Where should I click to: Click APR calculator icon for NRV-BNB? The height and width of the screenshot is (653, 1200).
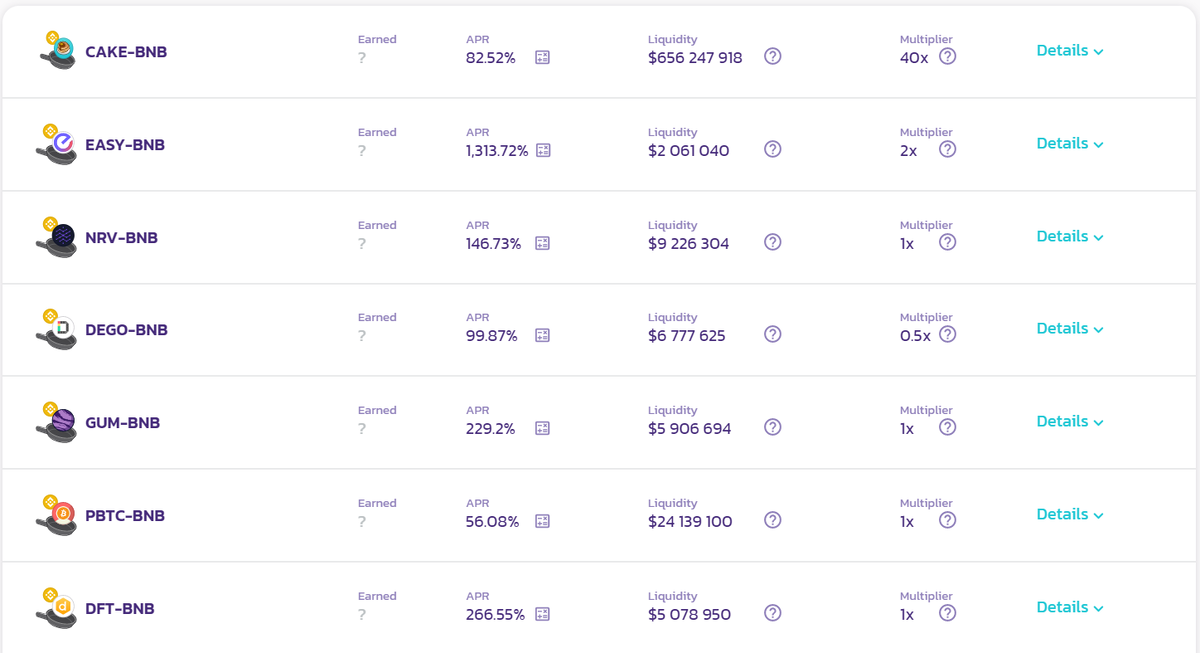pos(542,243)
